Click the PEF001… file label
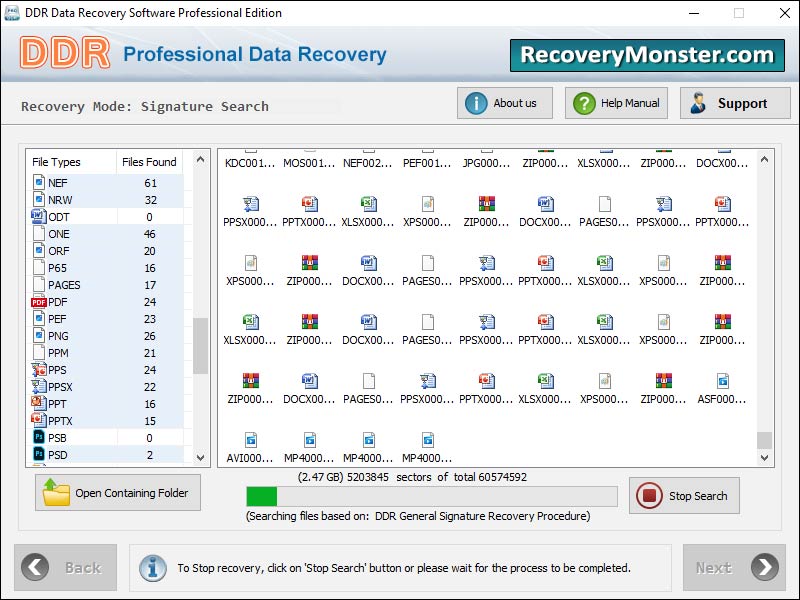This screenshot has width=800, height=600. (x=427, y=163)
